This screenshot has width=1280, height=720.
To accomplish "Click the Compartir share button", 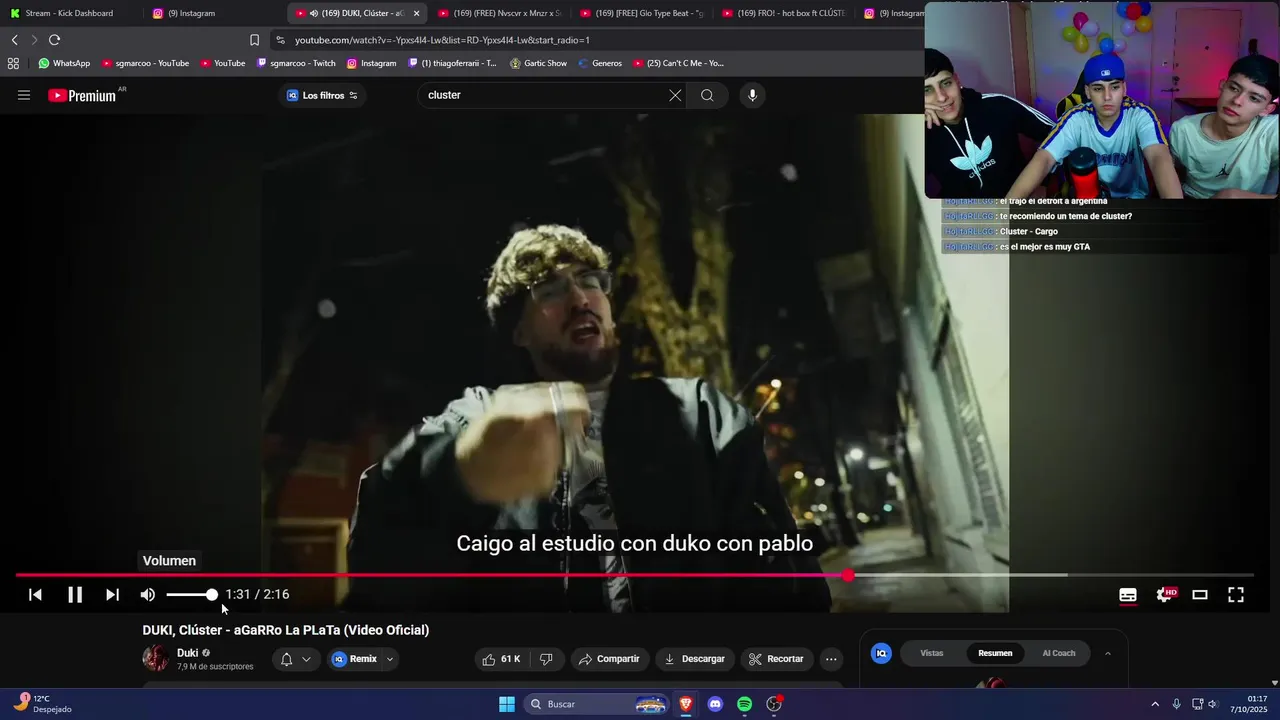I will tap(609, 659).
